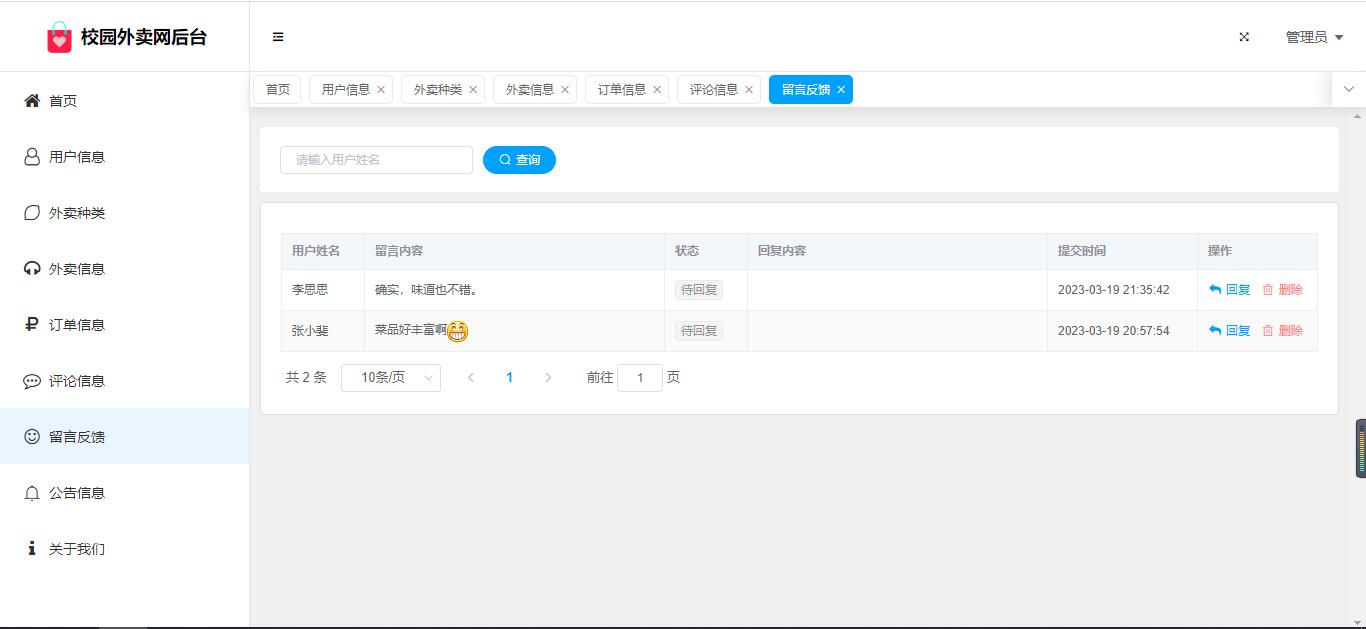The width and height of the screenshot is (1366, 629).
Task: Collapse sidebar using the hamburger icon
Action: click(278, 37)
